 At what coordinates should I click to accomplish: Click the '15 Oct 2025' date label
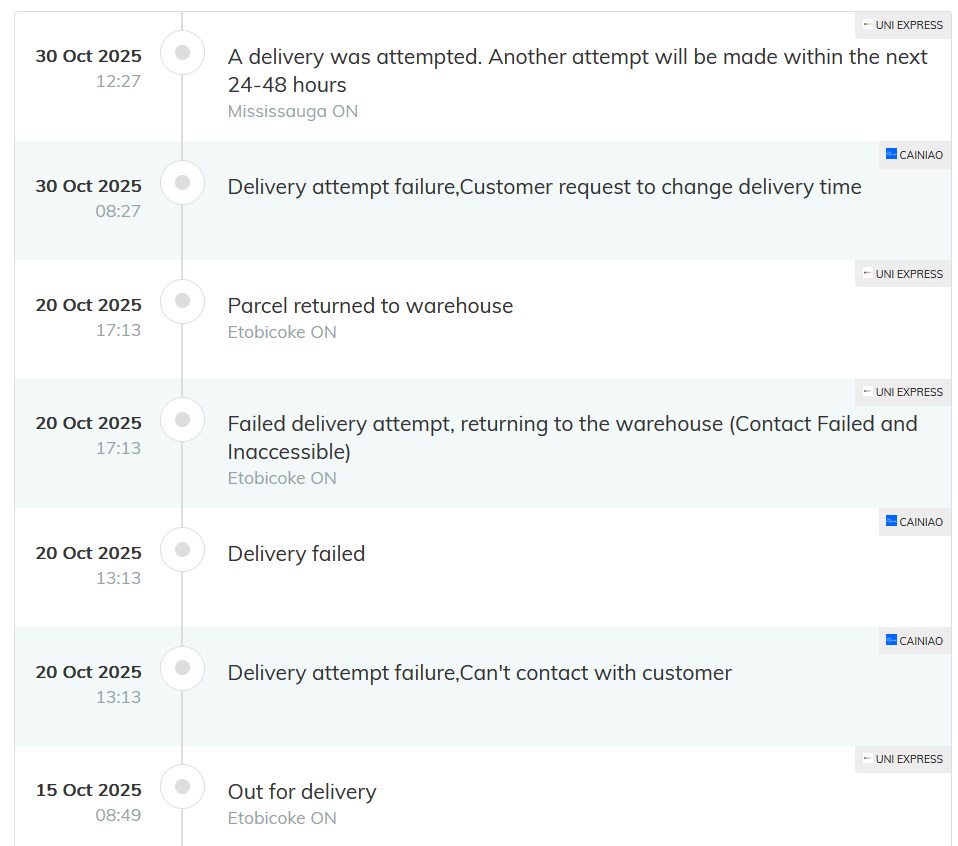88,790
